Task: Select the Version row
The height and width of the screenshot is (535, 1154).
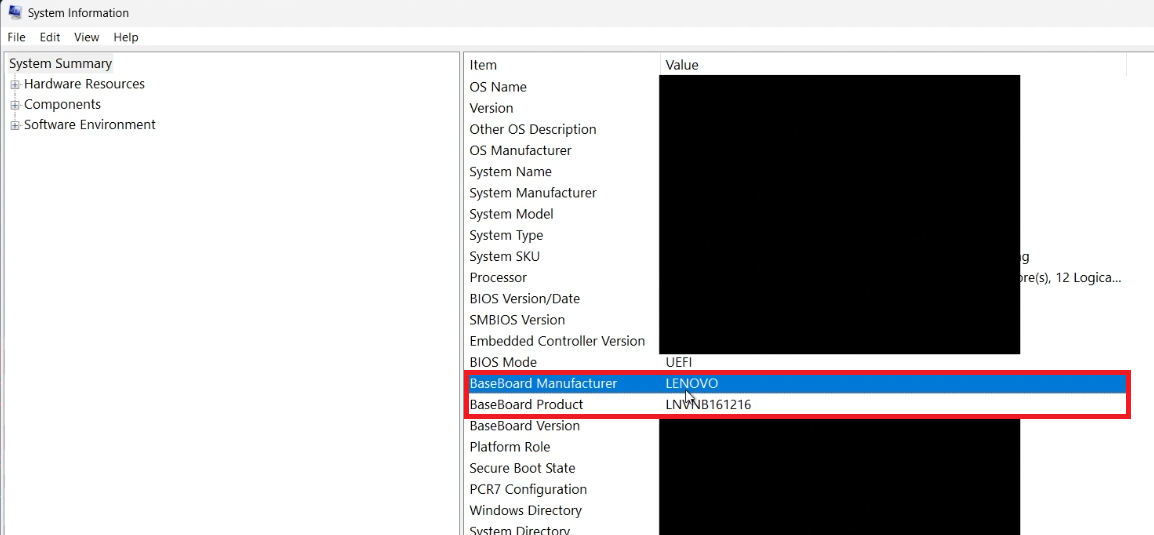Action: tap(796, 108)
